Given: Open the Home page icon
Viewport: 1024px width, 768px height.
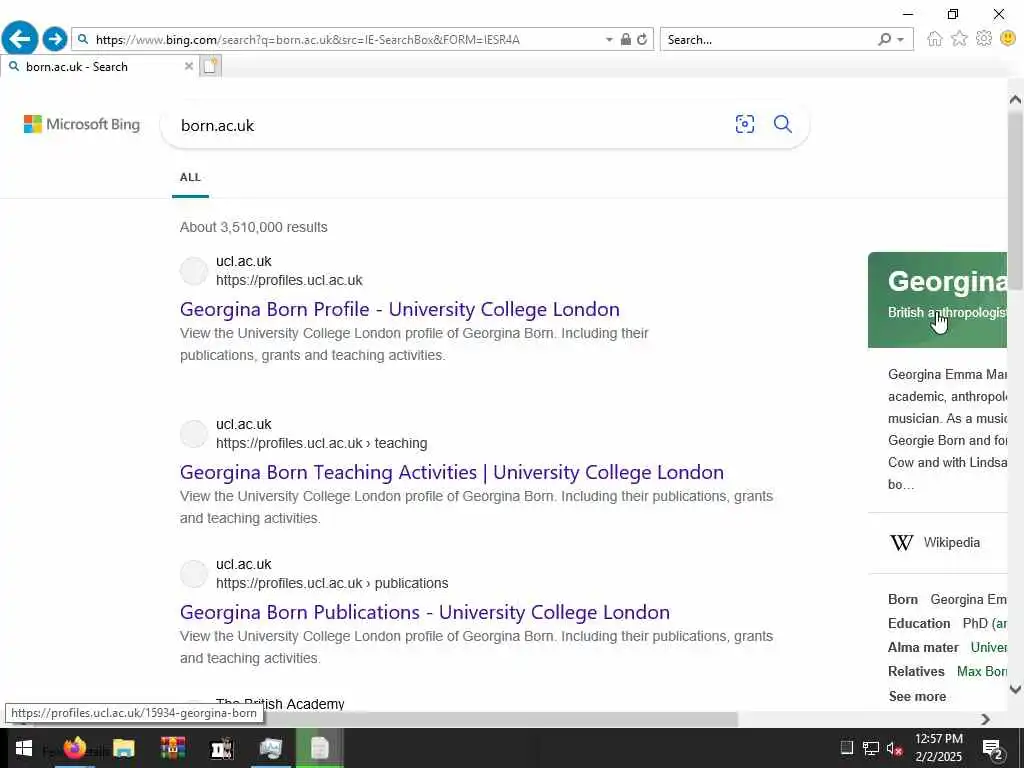Looking at the screenshot, I should [x=935, y=39].
